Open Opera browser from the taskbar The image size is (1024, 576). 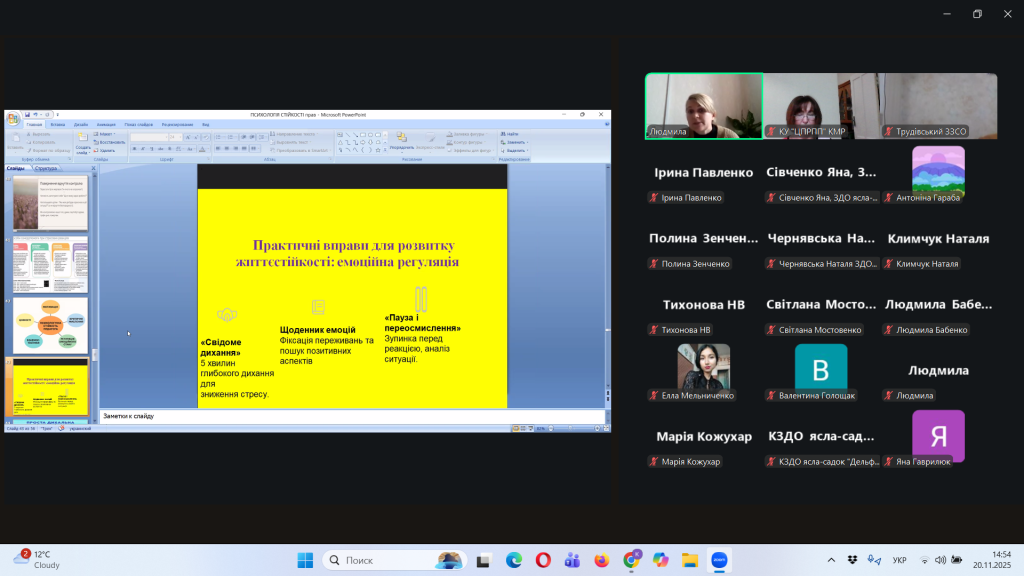[542, 560]
